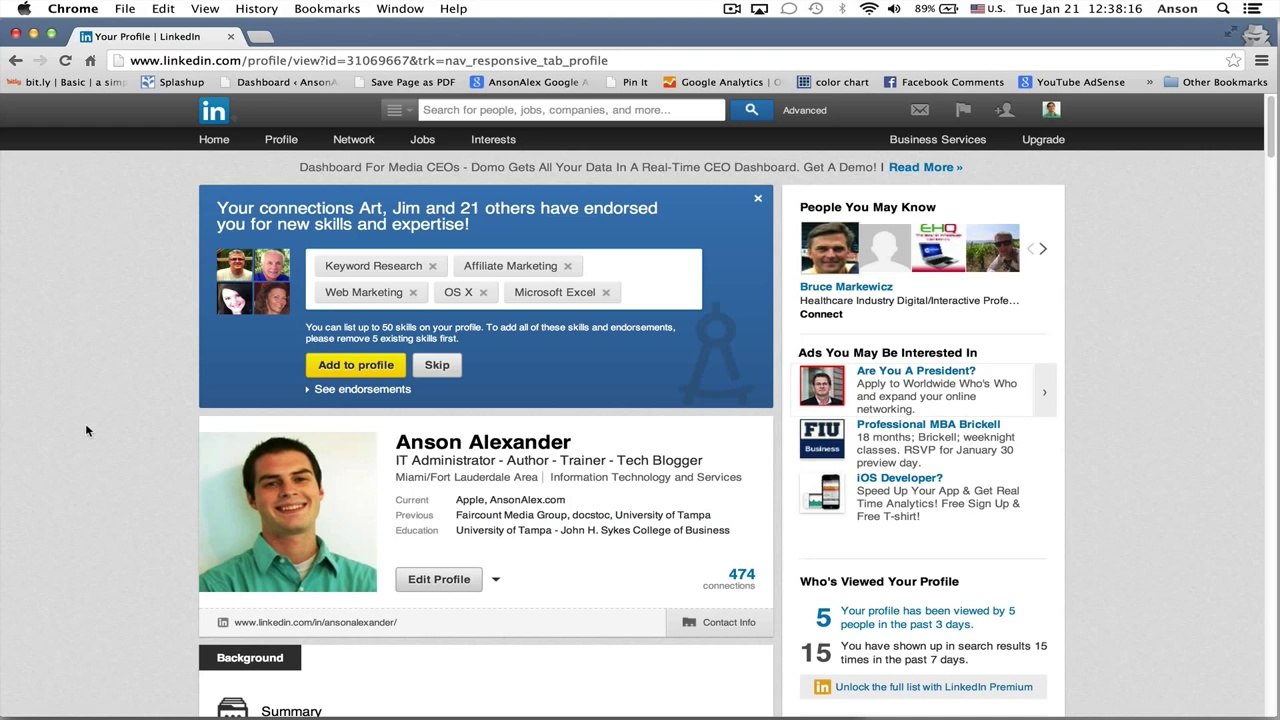Click the blue search magnifier button
1280x720 pixels.
751,110
